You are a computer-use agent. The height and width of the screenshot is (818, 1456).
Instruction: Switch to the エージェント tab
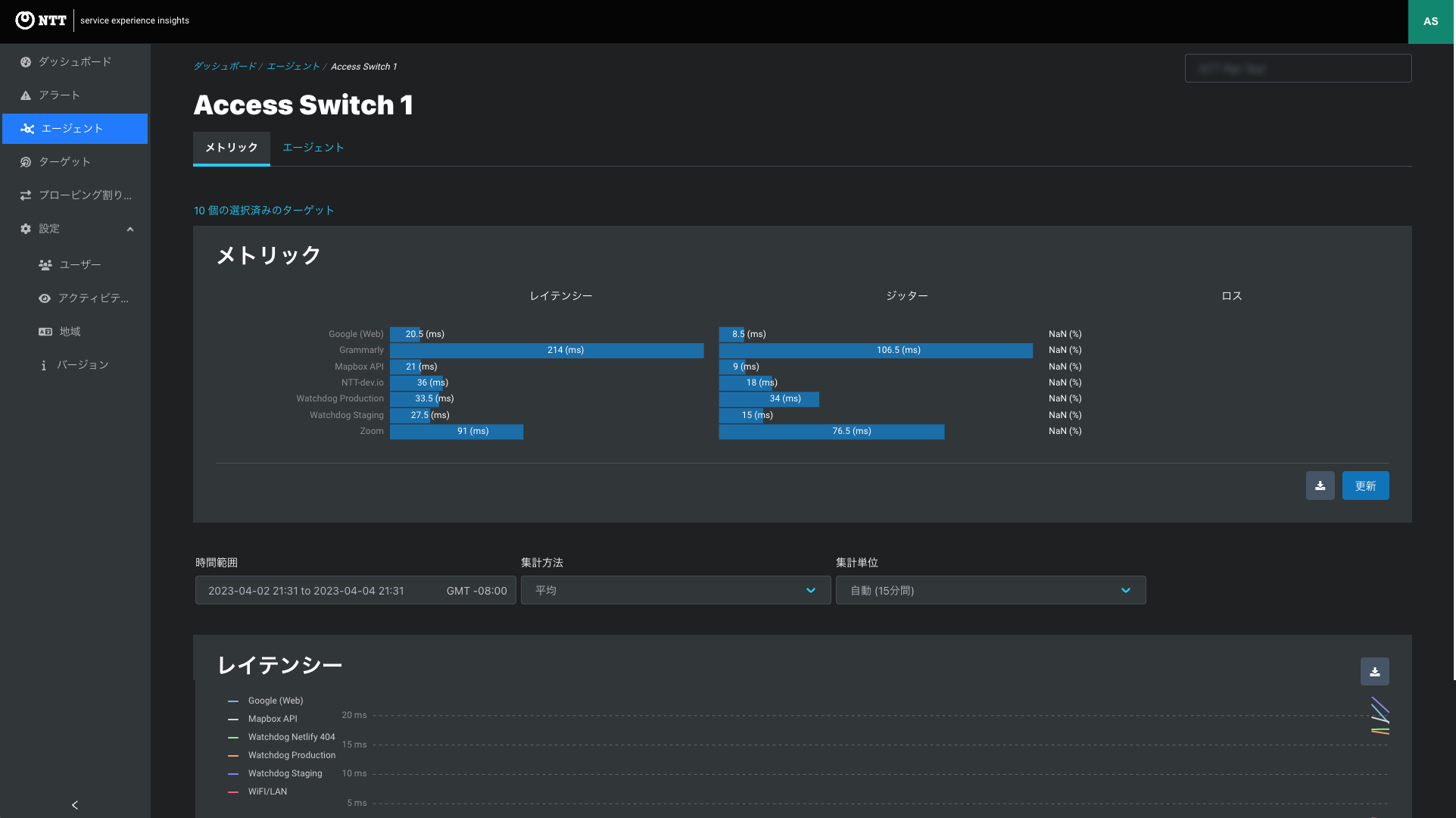click(x=313, y=148)
